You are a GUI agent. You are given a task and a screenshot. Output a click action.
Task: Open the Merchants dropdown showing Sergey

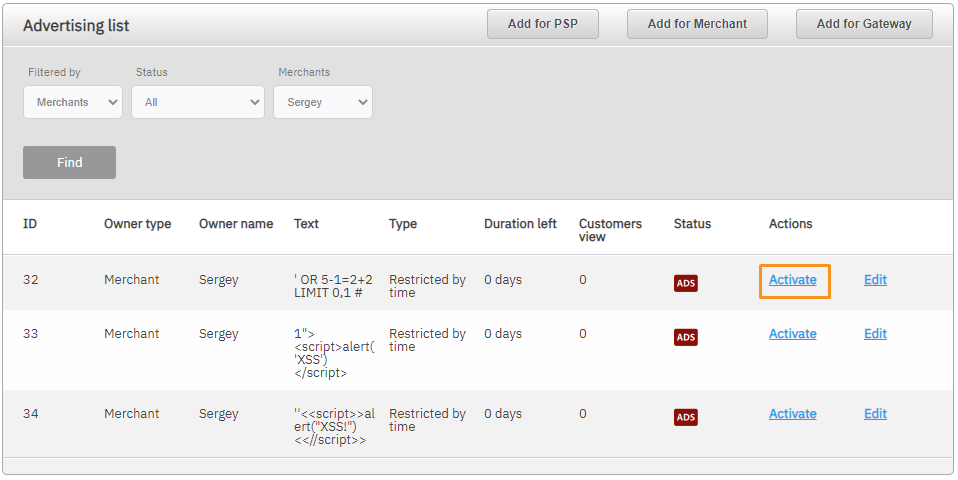point(323,102)
